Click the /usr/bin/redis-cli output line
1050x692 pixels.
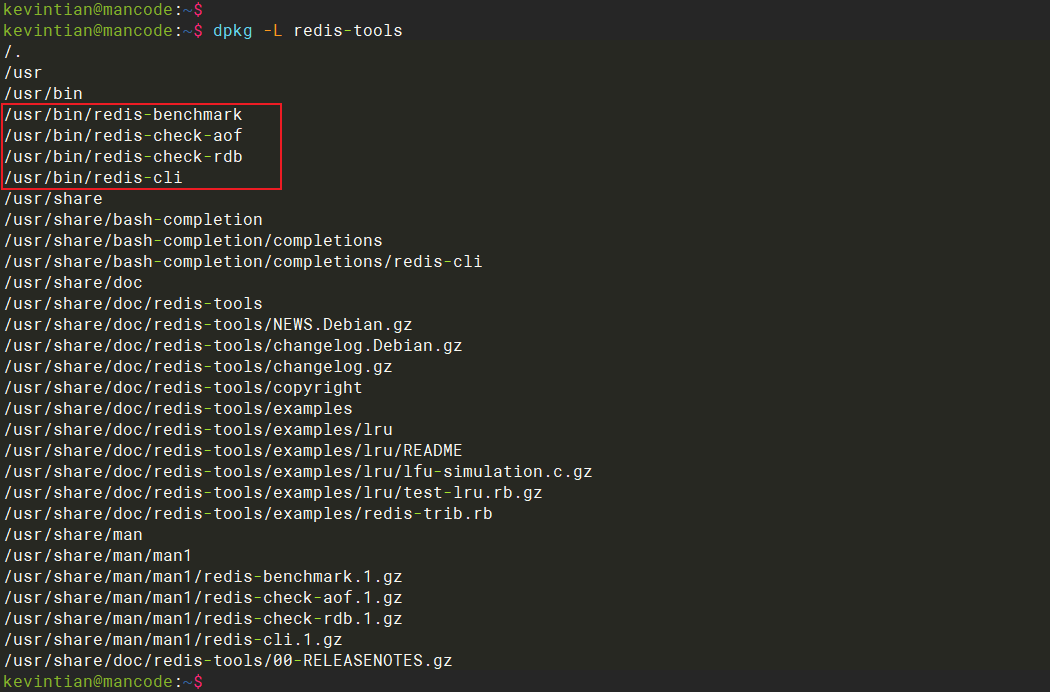tap(93, 178)
